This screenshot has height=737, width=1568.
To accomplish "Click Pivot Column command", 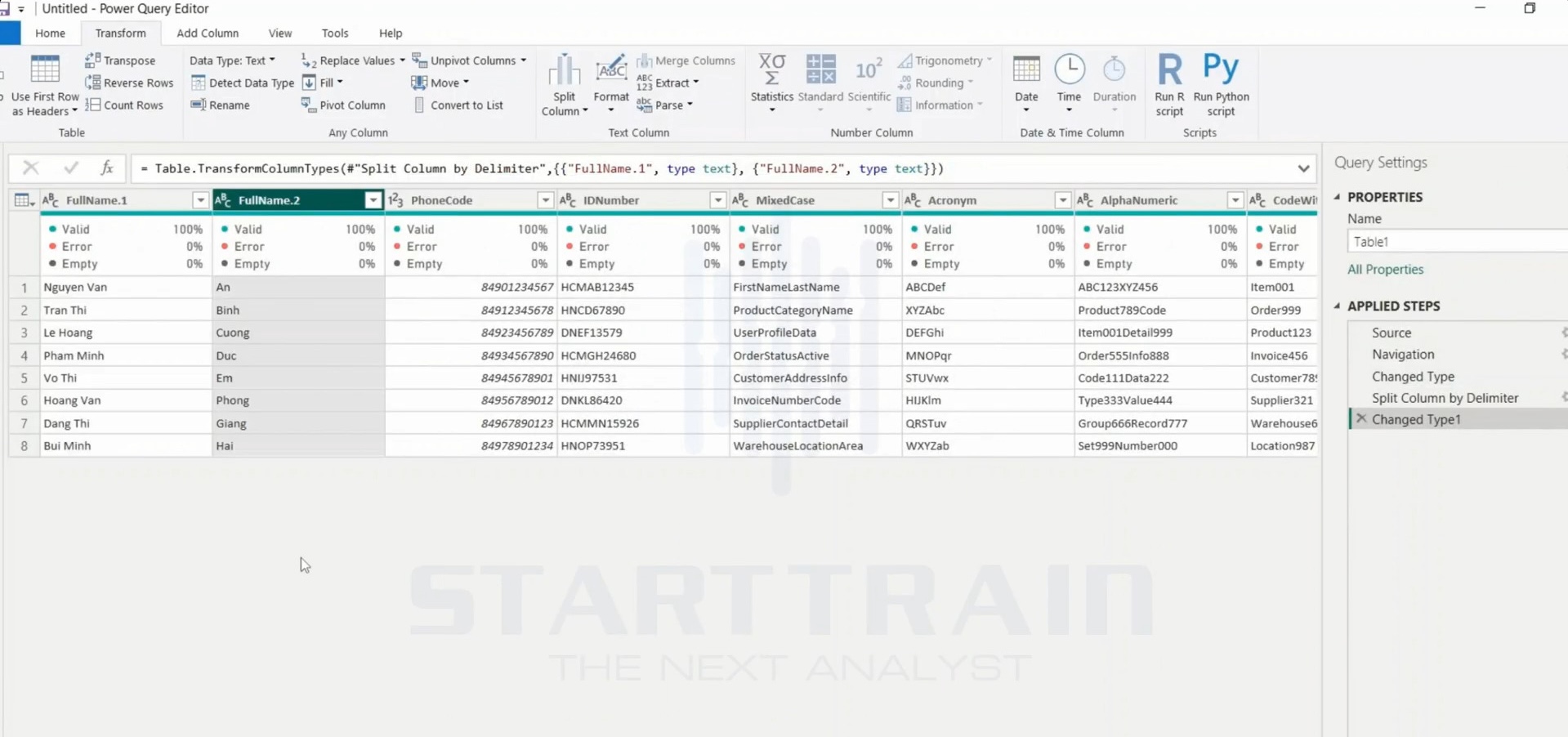I will click(343, 105).
